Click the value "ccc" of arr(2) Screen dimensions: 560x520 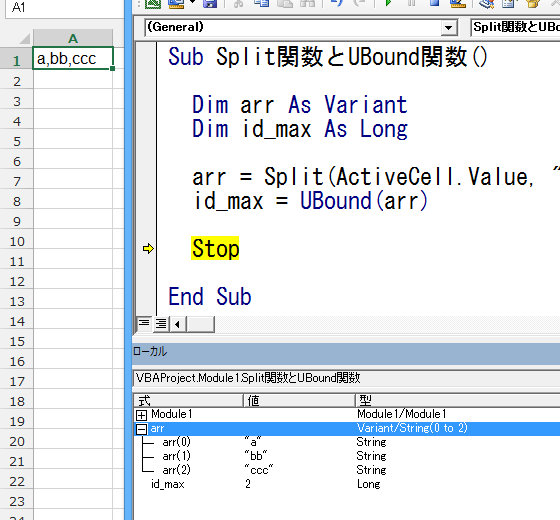point(259,470)
